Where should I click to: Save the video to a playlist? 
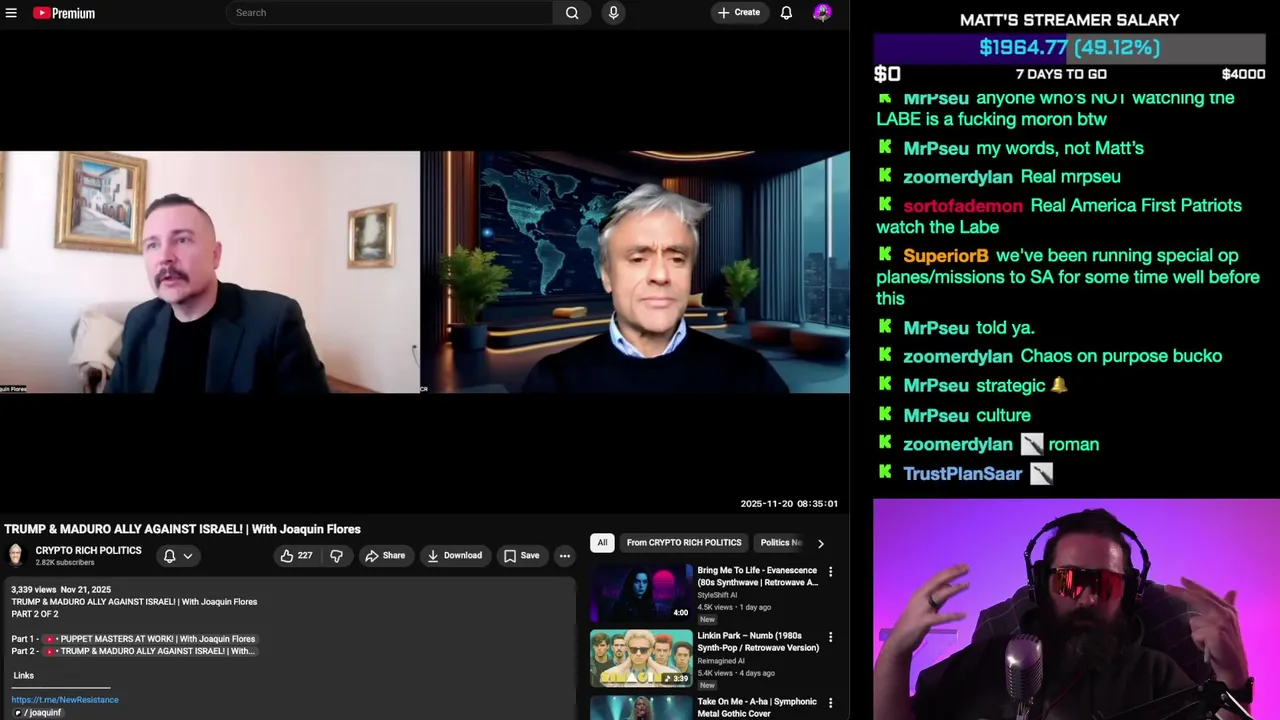[521, 556]
